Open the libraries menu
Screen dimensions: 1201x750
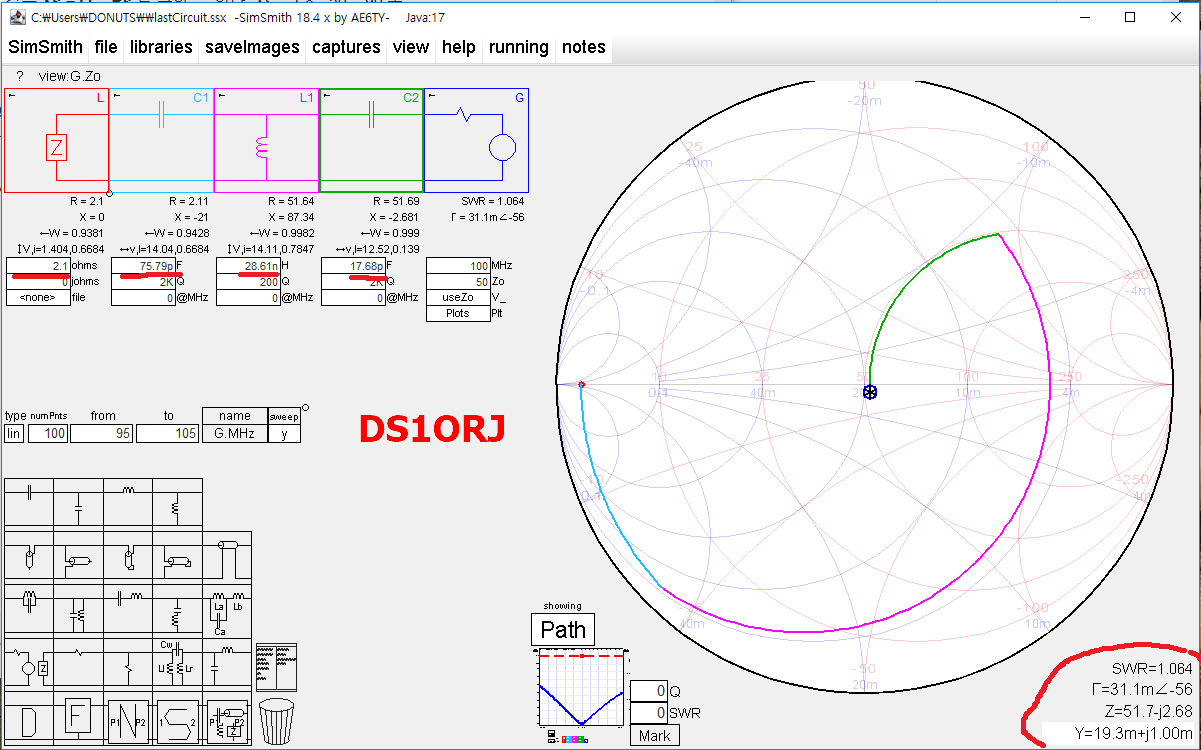[x=161, y=47]
